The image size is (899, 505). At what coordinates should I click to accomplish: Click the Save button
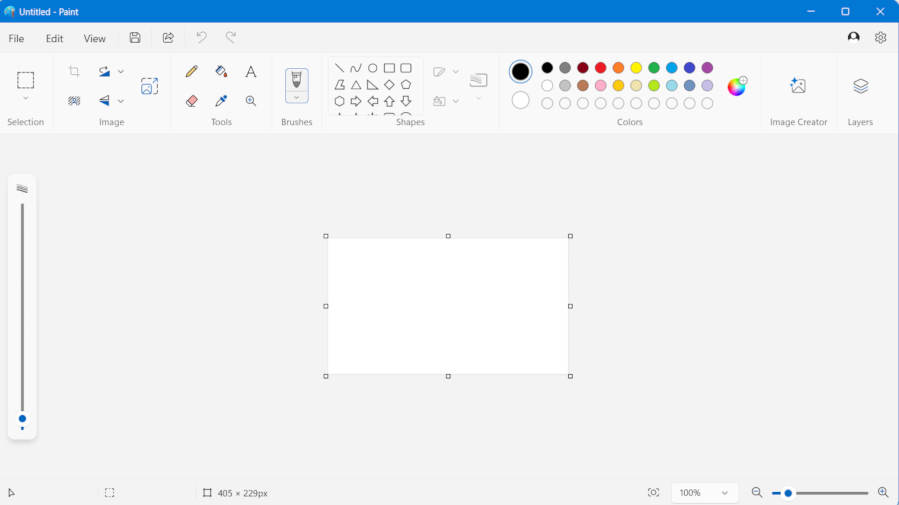pos(135,38)
